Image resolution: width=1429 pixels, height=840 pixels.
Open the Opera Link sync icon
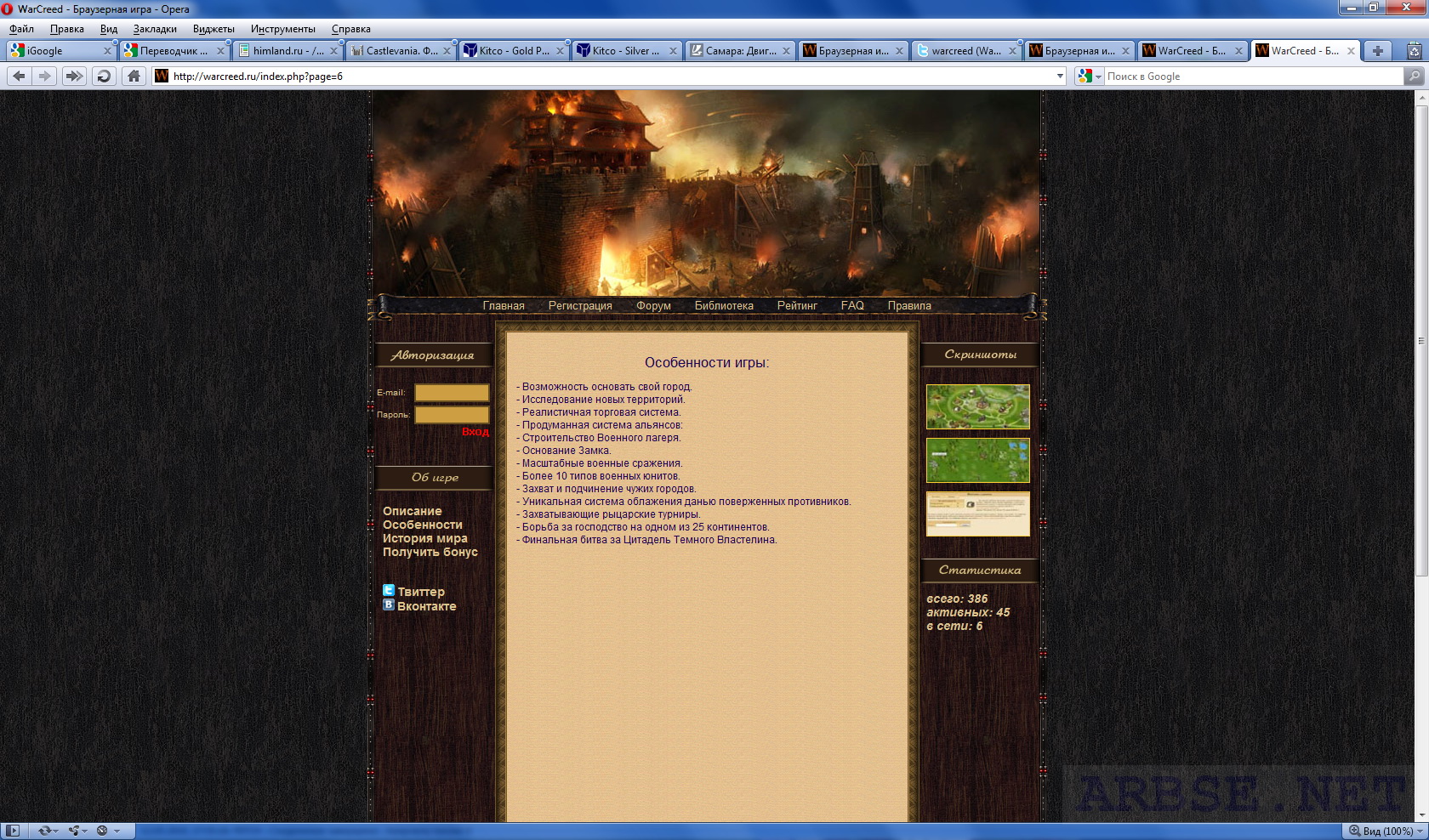43,831
